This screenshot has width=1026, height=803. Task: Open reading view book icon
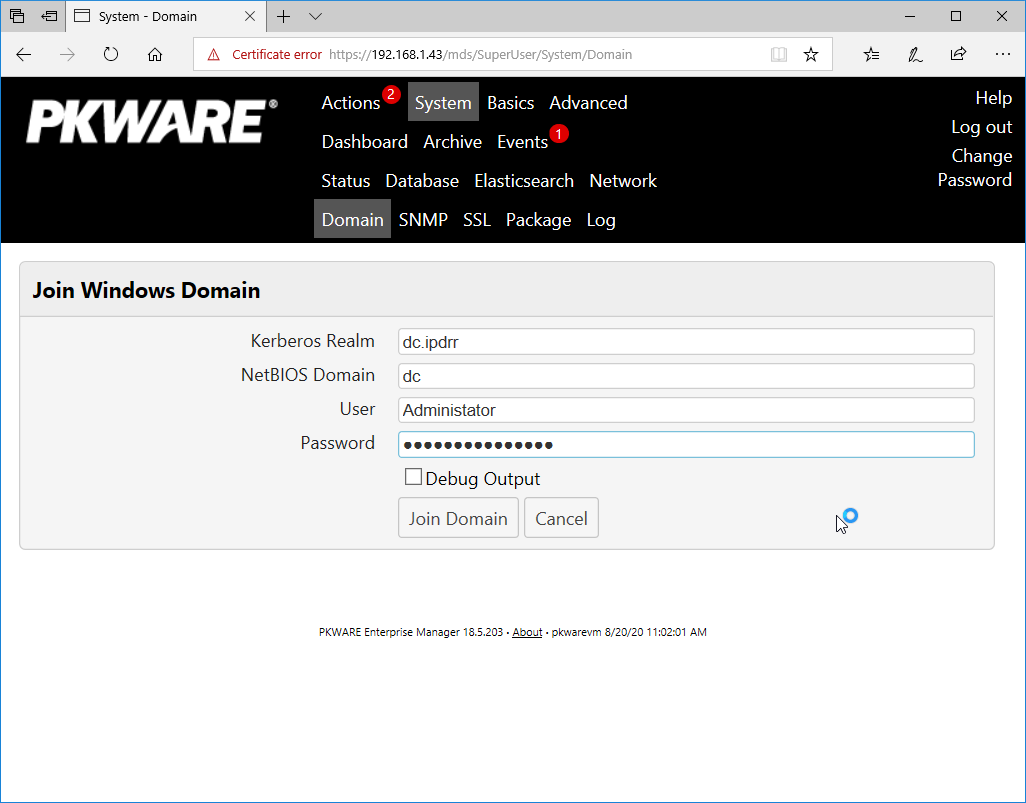(x=779, y=55)
